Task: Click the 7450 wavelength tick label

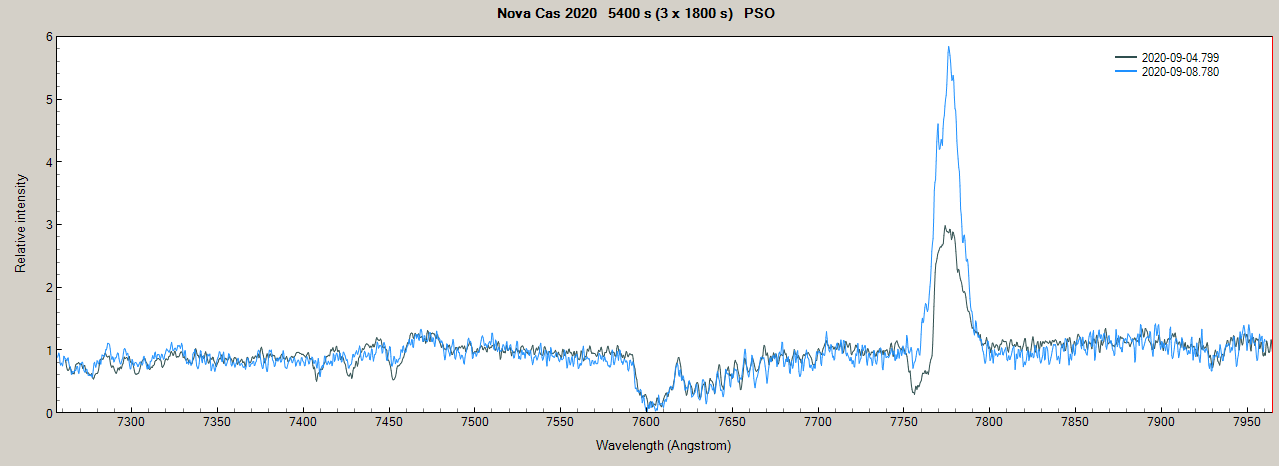Action: click(389, 423)
